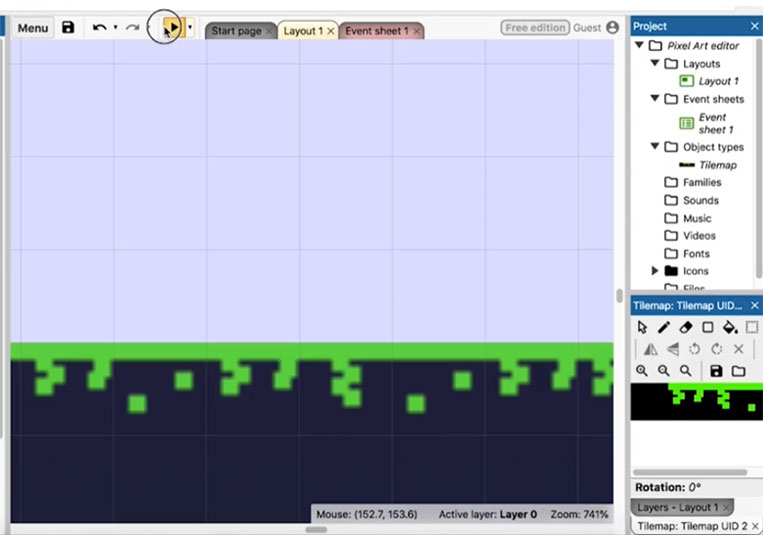The width and height of the screenshot is (763, 541).
Task: Switch to the Event sheet 1 tab
Action: pyautogui.click(x=377, y=31)
